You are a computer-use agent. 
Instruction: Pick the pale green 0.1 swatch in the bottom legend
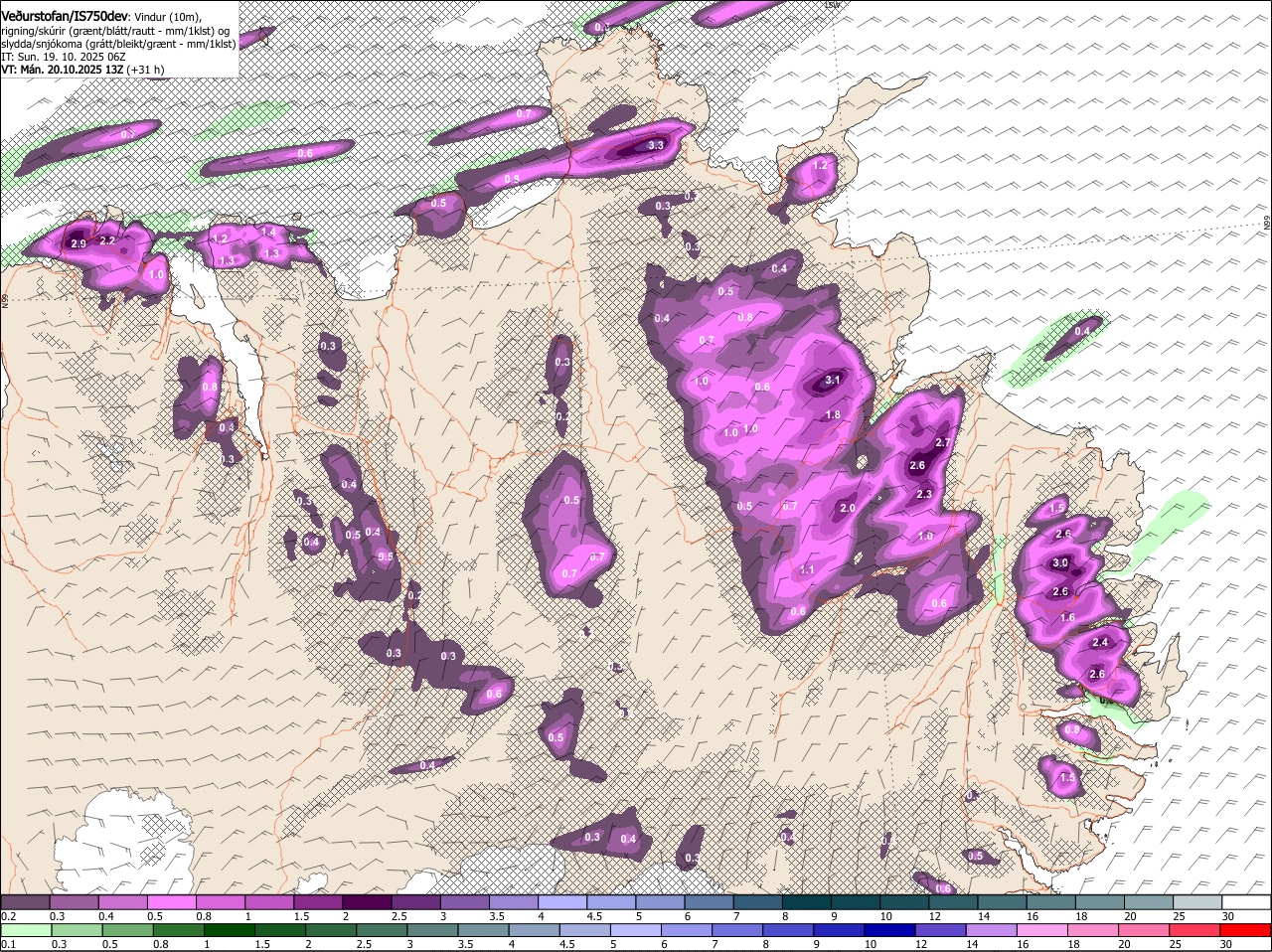[25, 930]
